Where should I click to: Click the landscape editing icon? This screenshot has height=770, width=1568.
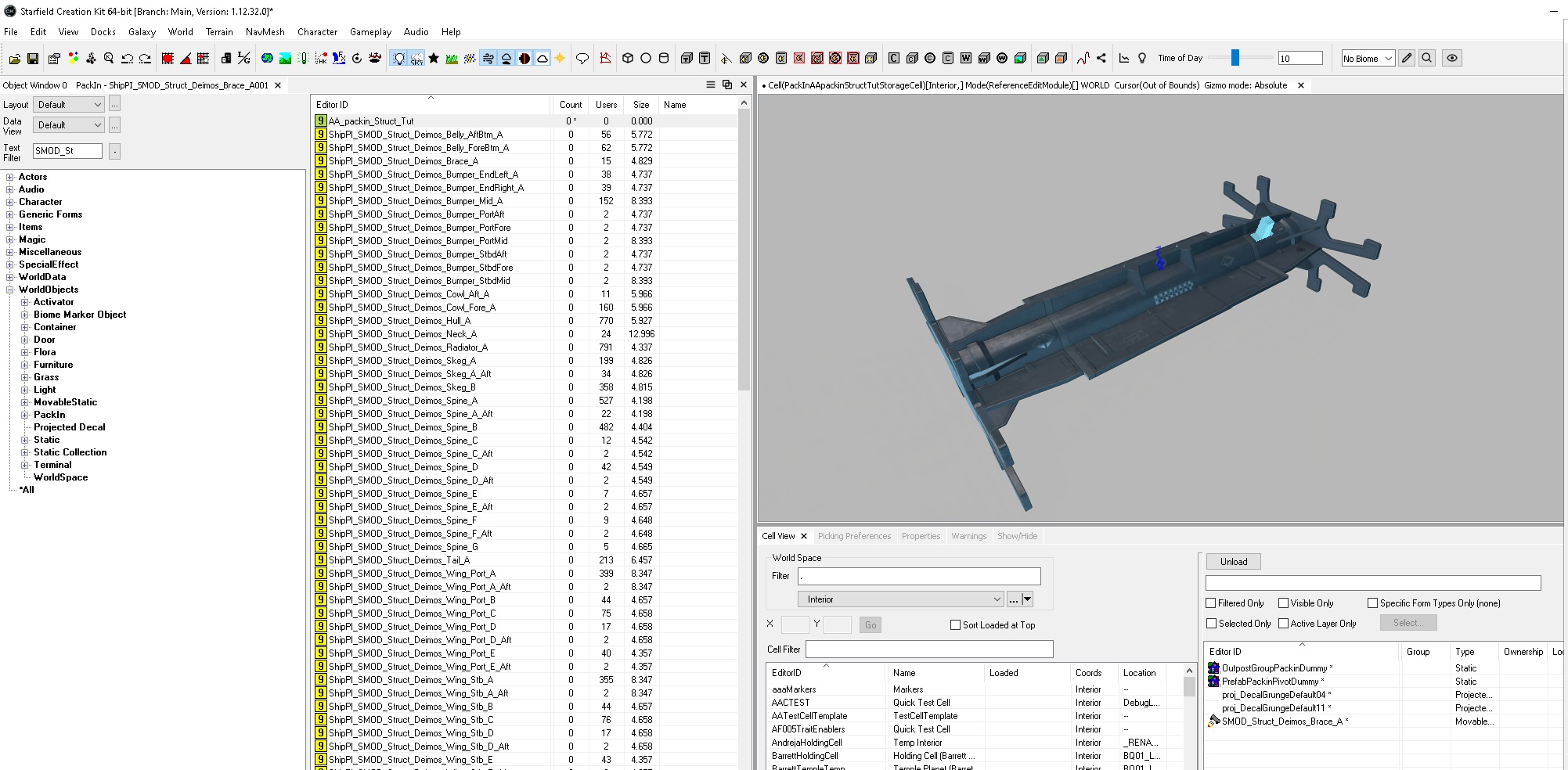(x=285, y=58)
